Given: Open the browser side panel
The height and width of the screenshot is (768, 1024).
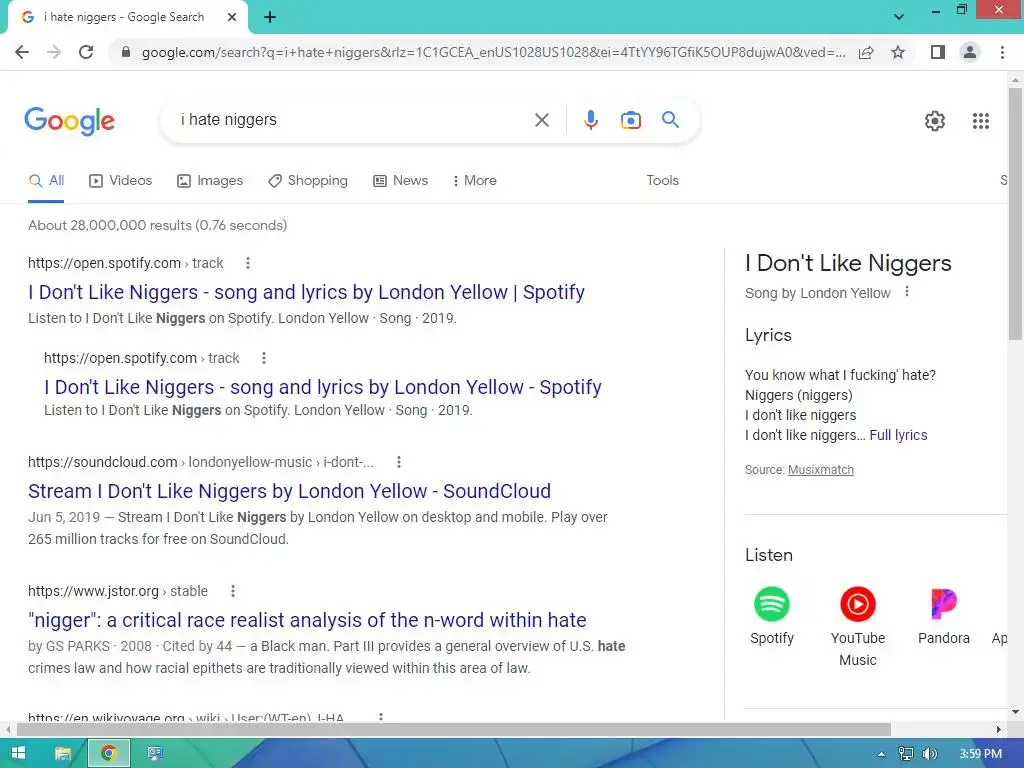Looking at the screenshot, I should tap(938, 52).
